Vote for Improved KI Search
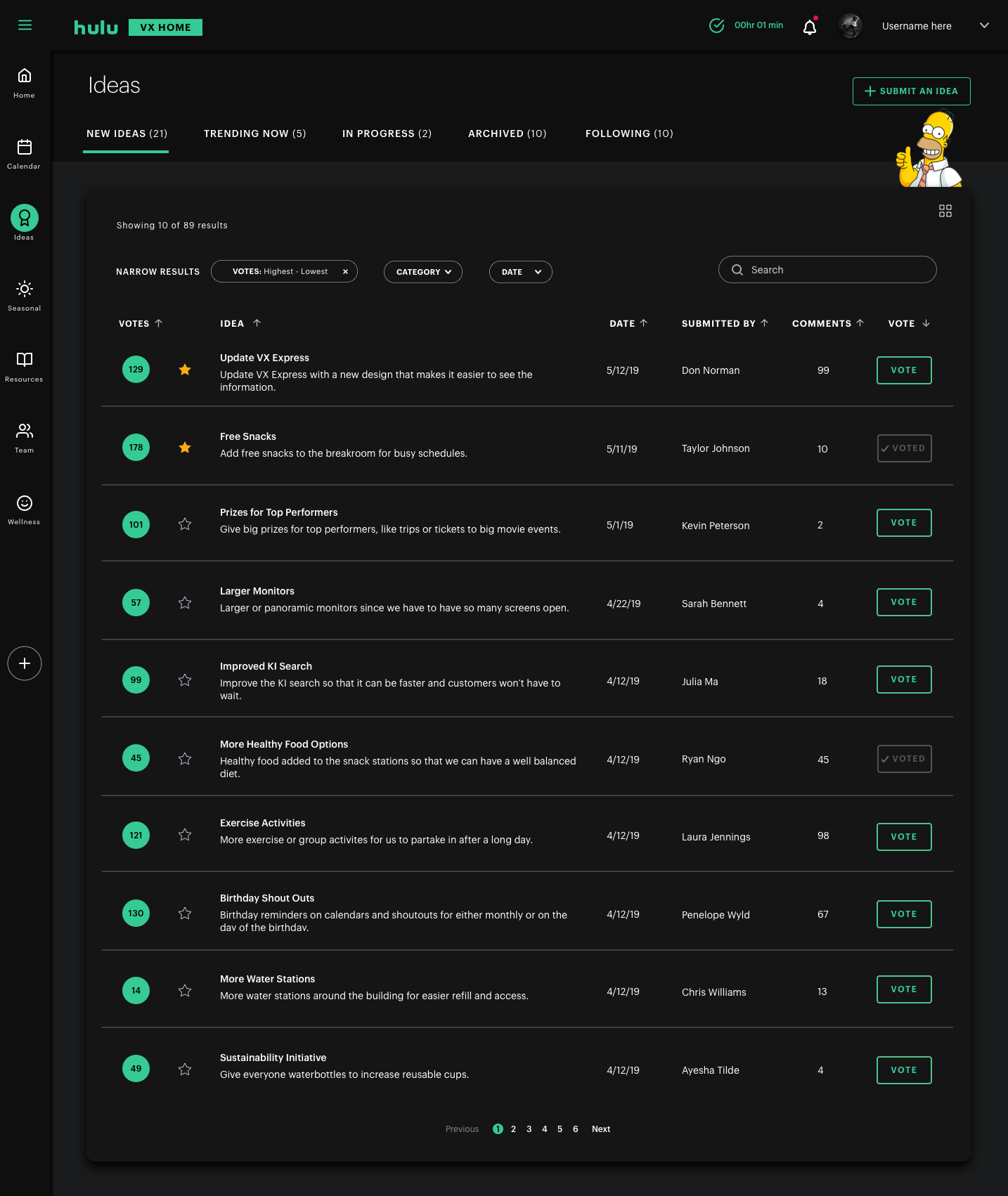The width and height of the screenshot is (1008, 1196). pos(904,680)
